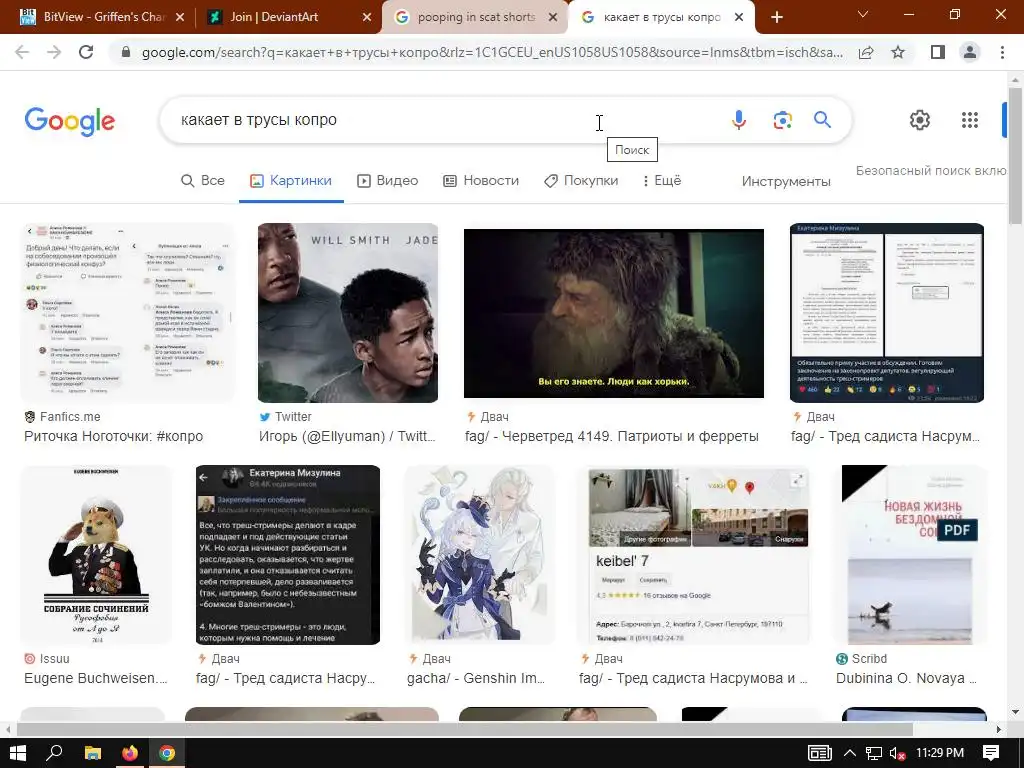Screen dimensions: 1024x768
Task: Start voice search with the microphone
Action: (x=739, y=120)
